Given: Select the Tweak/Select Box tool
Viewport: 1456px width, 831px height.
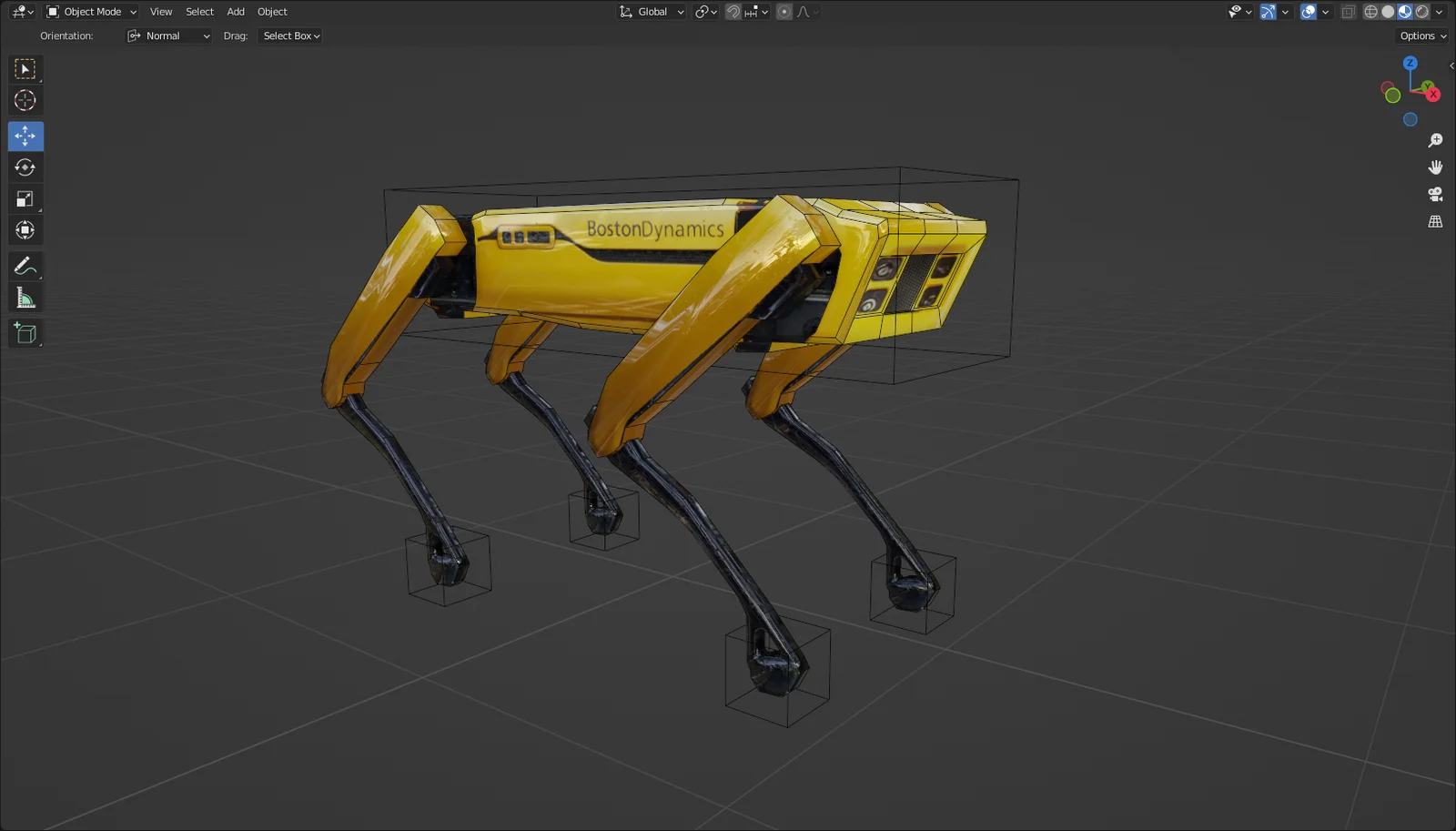Looking at the screenshot, I should (x=25, y=68).
